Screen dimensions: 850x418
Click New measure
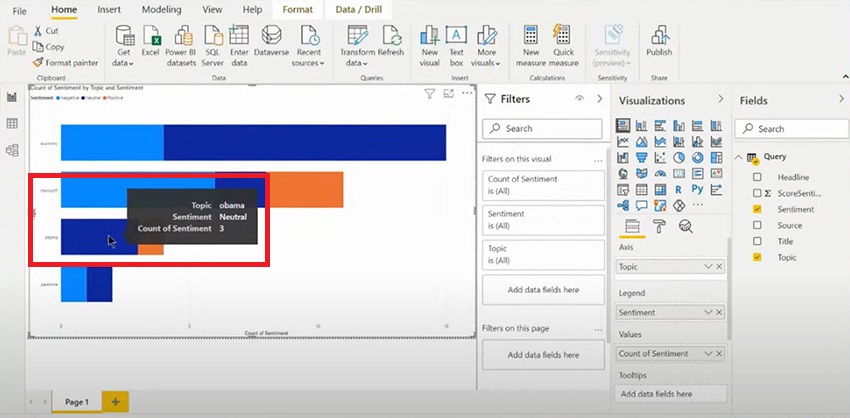pos(531,46)
